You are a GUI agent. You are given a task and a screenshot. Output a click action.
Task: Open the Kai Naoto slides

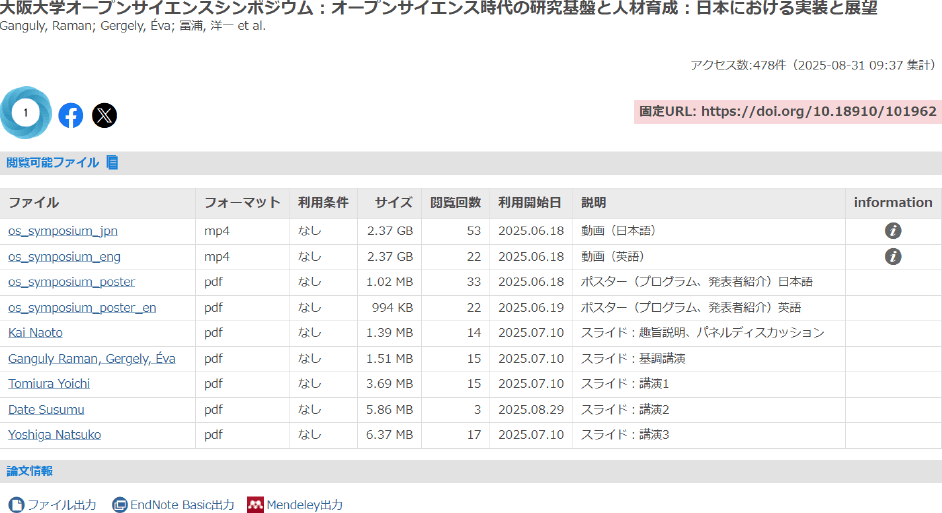(35, 333)
